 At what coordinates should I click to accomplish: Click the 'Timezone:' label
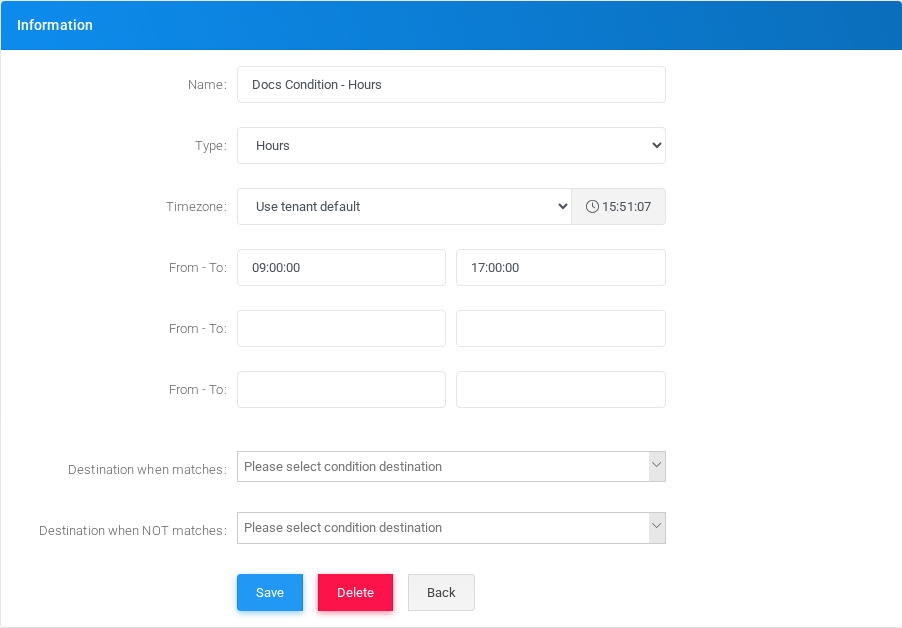tap(196, 206)
